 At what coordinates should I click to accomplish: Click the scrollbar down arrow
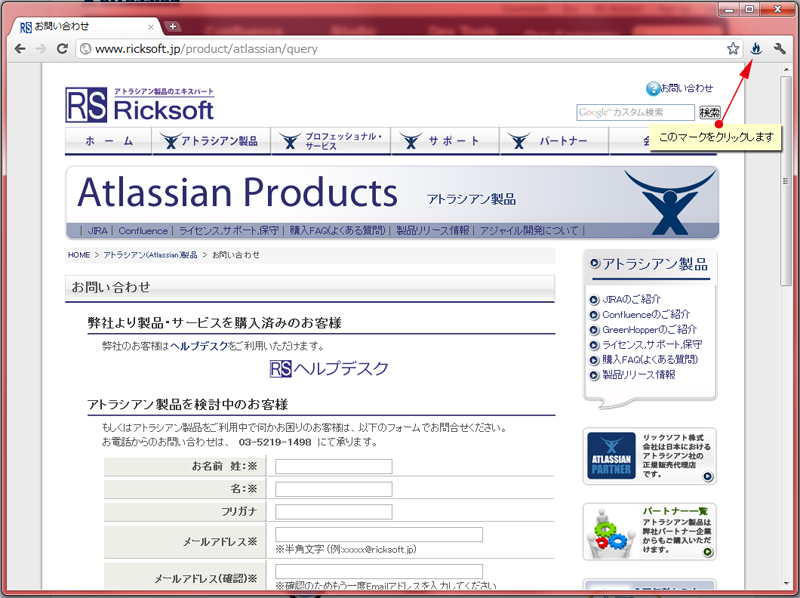pos(786,583)
